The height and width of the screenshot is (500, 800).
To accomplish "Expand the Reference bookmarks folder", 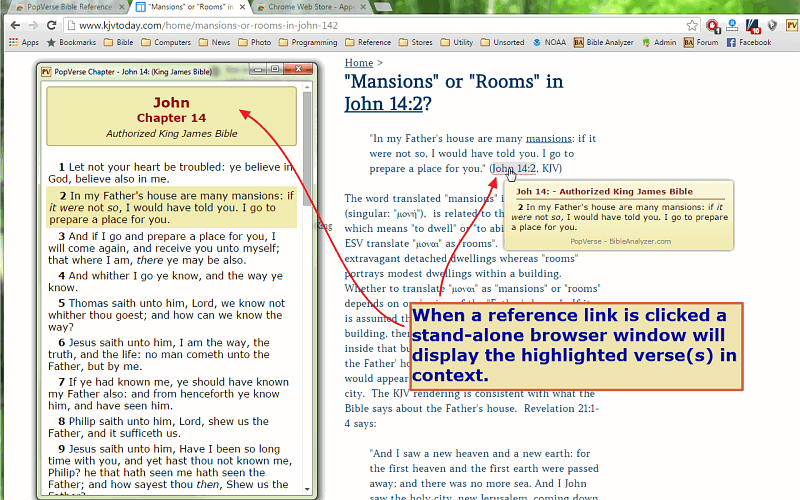I will (x=368, y=43).
